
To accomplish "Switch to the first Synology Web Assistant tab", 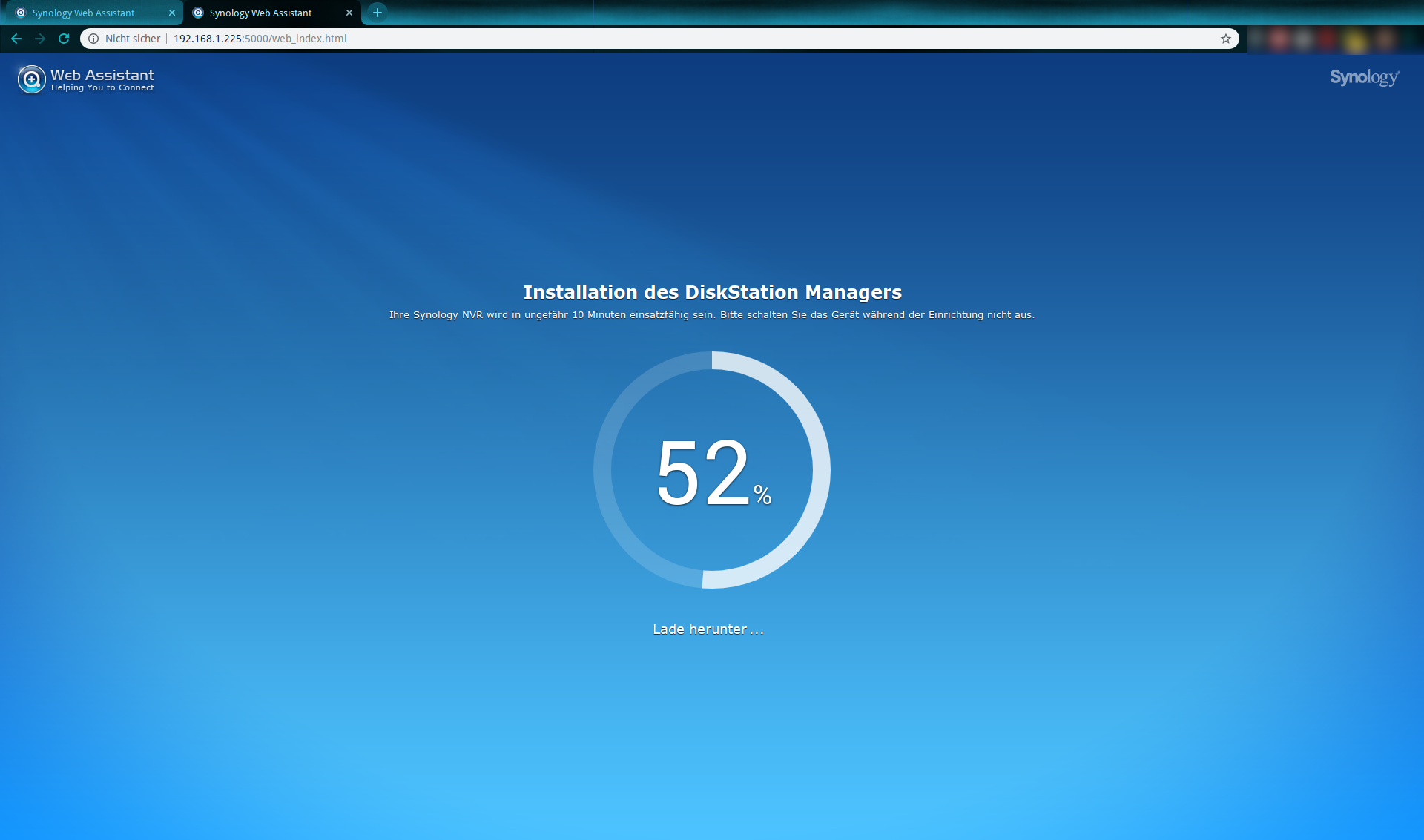I will click(84, 13).
